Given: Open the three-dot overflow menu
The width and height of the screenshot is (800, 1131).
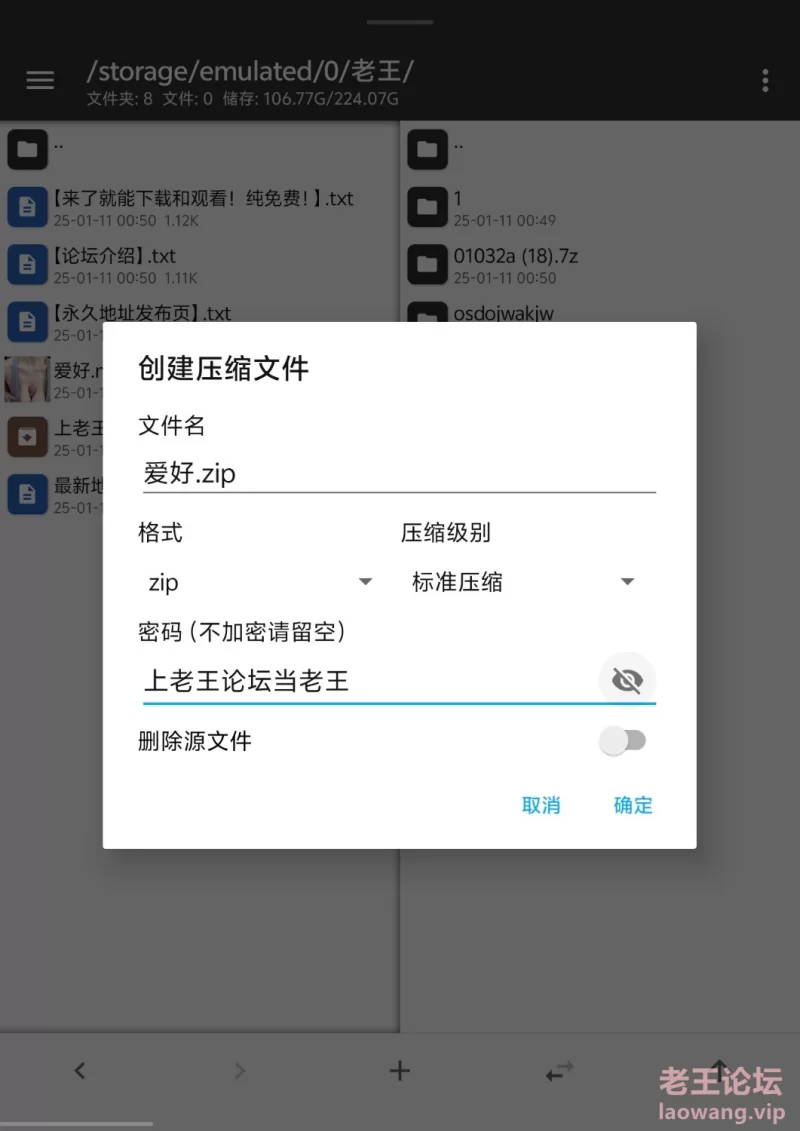Looking at the screenshot, I should click(765, 81).
